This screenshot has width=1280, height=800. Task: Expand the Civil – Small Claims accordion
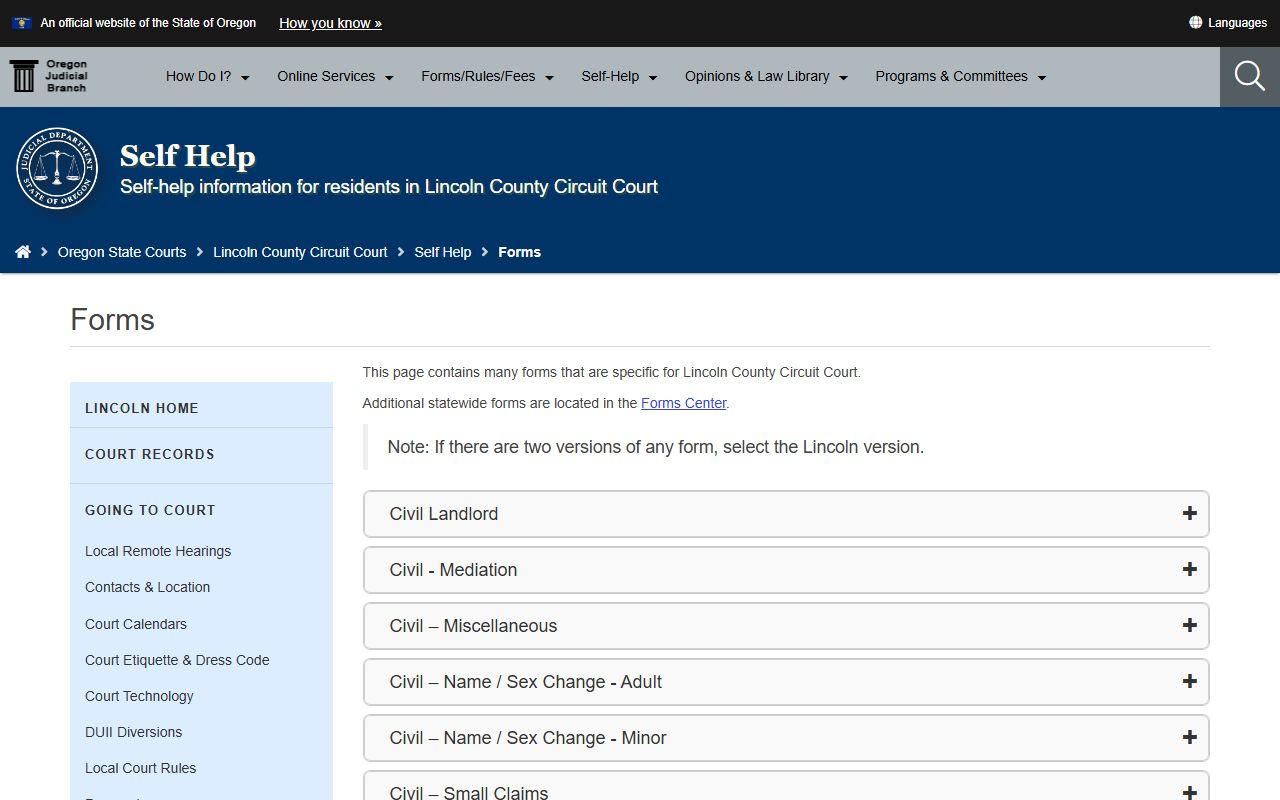point(786,786)
